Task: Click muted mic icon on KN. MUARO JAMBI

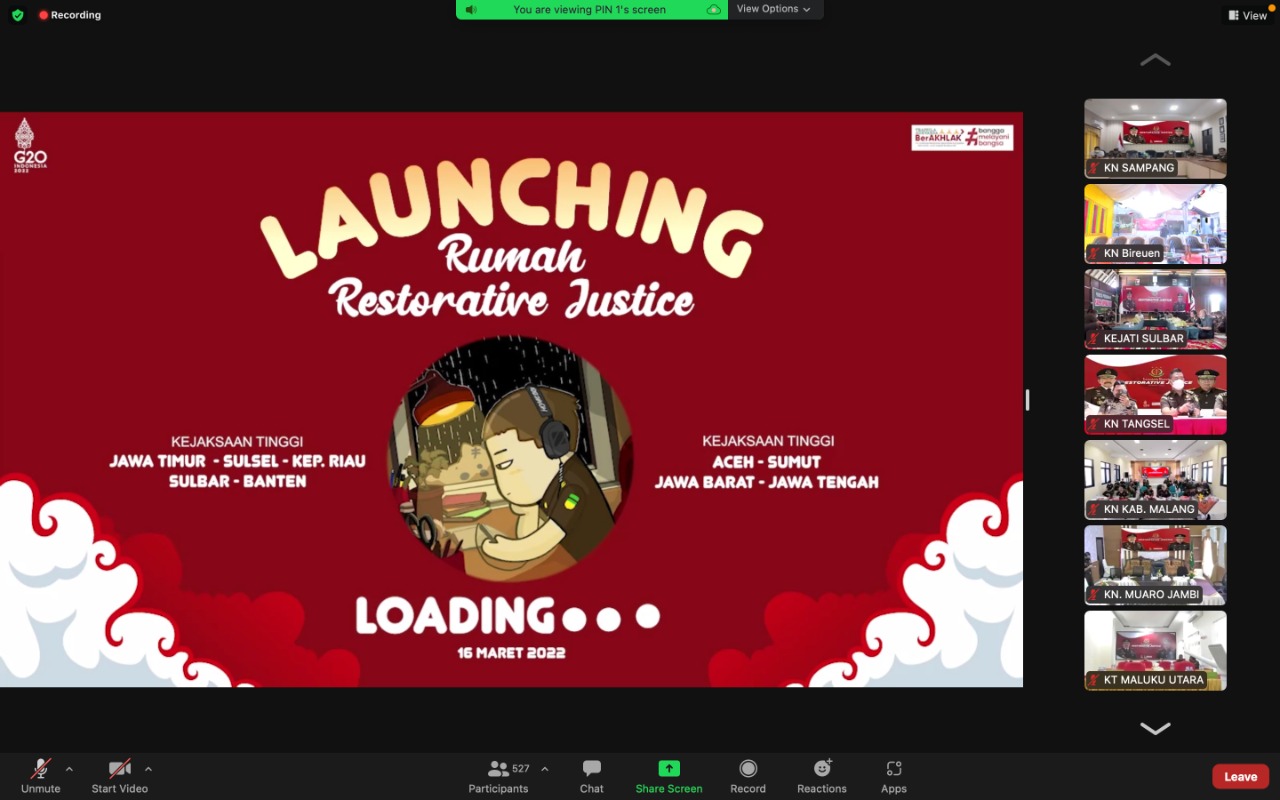Action: click(1094, 594)
